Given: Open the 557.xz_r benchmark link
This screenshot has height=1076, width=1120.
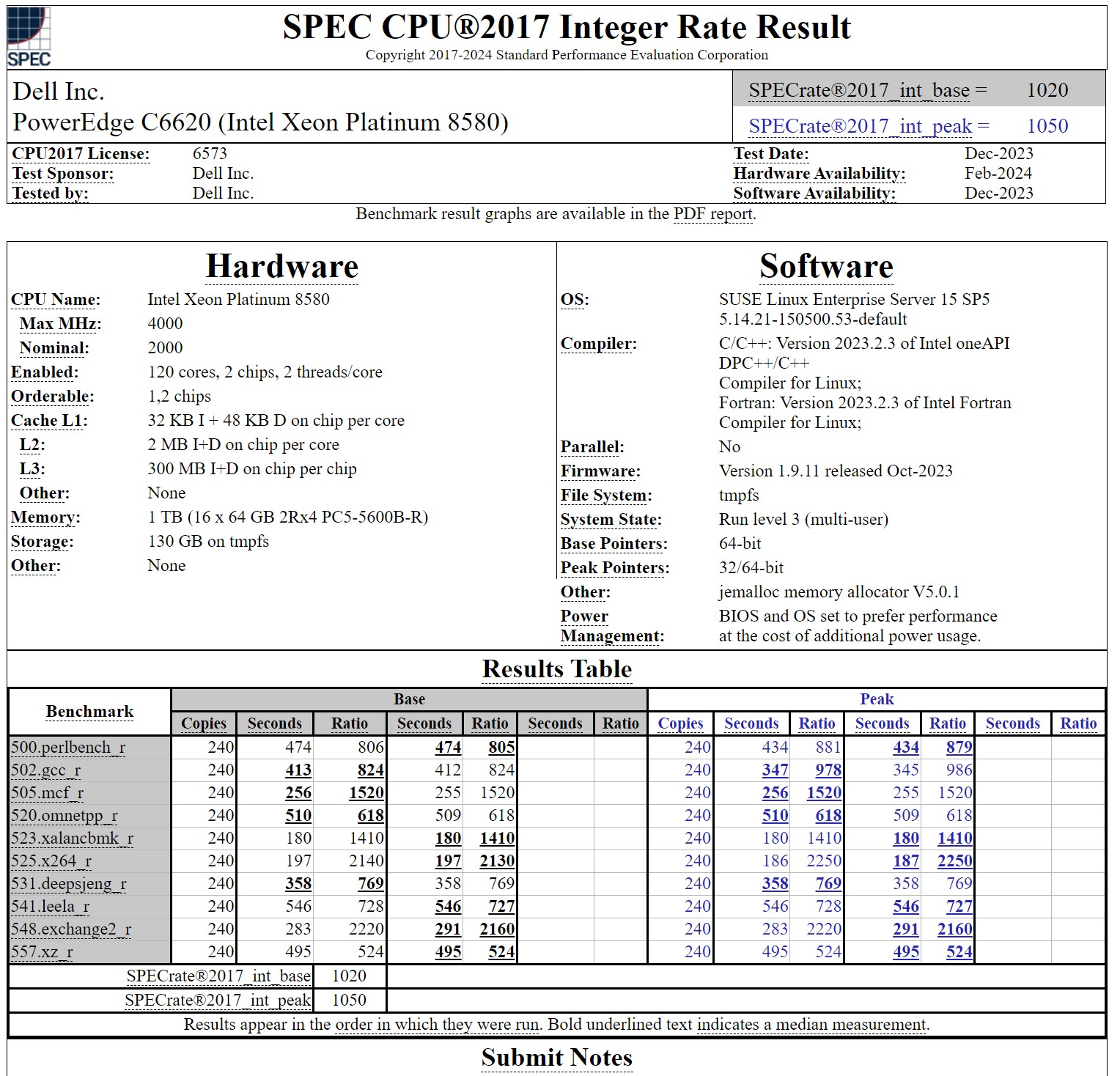Looking at the screenshot, I should point(43,952).
